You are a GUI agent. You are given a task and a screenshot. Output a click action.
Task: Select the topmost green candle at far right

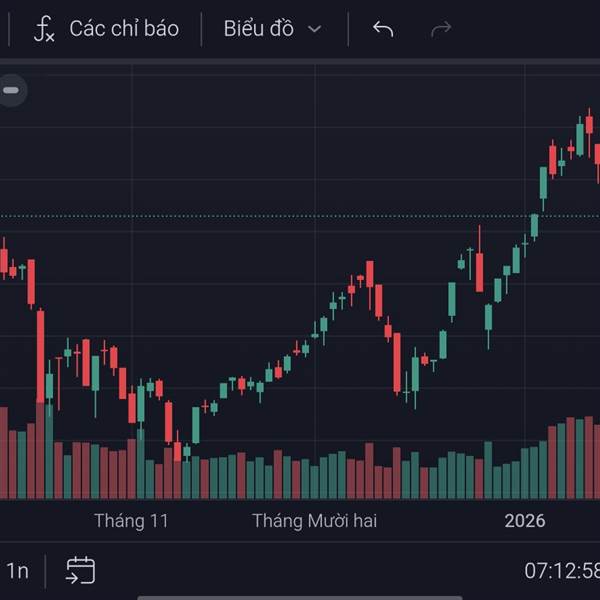tap(580, 138)
